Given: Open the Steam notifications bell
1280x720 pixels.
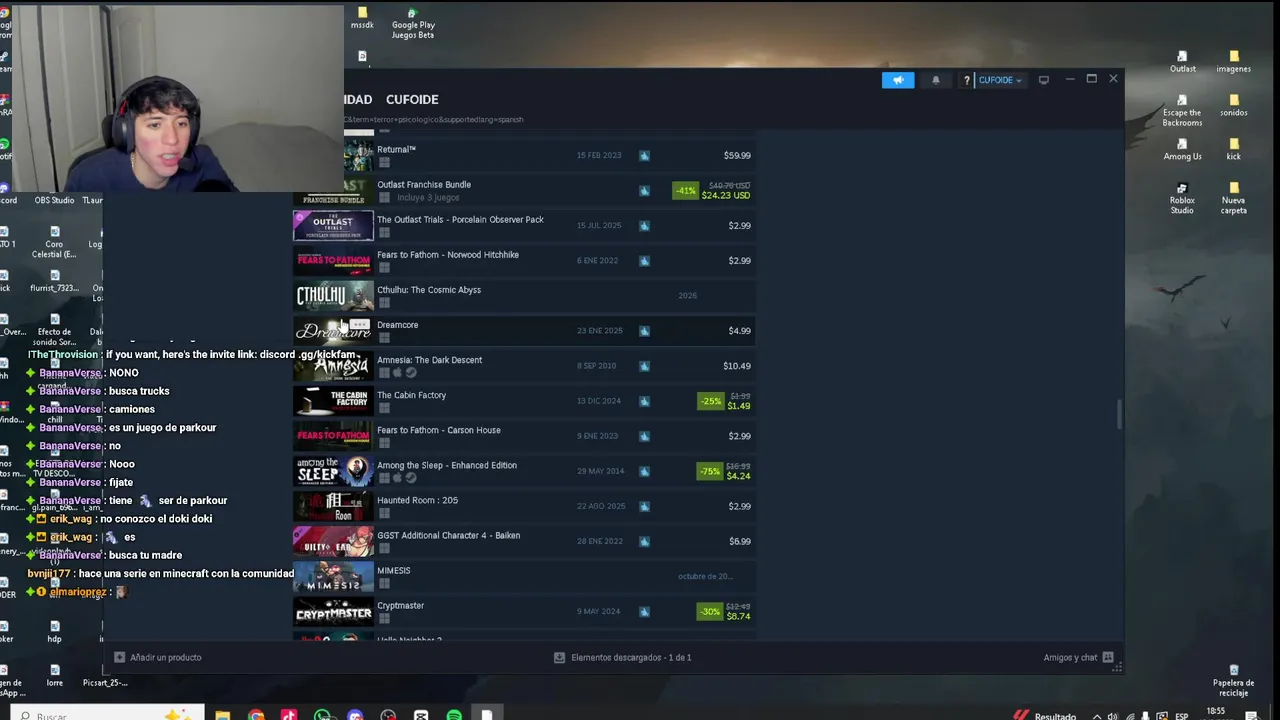Looking at the screenshot, I should coord(936,80).
